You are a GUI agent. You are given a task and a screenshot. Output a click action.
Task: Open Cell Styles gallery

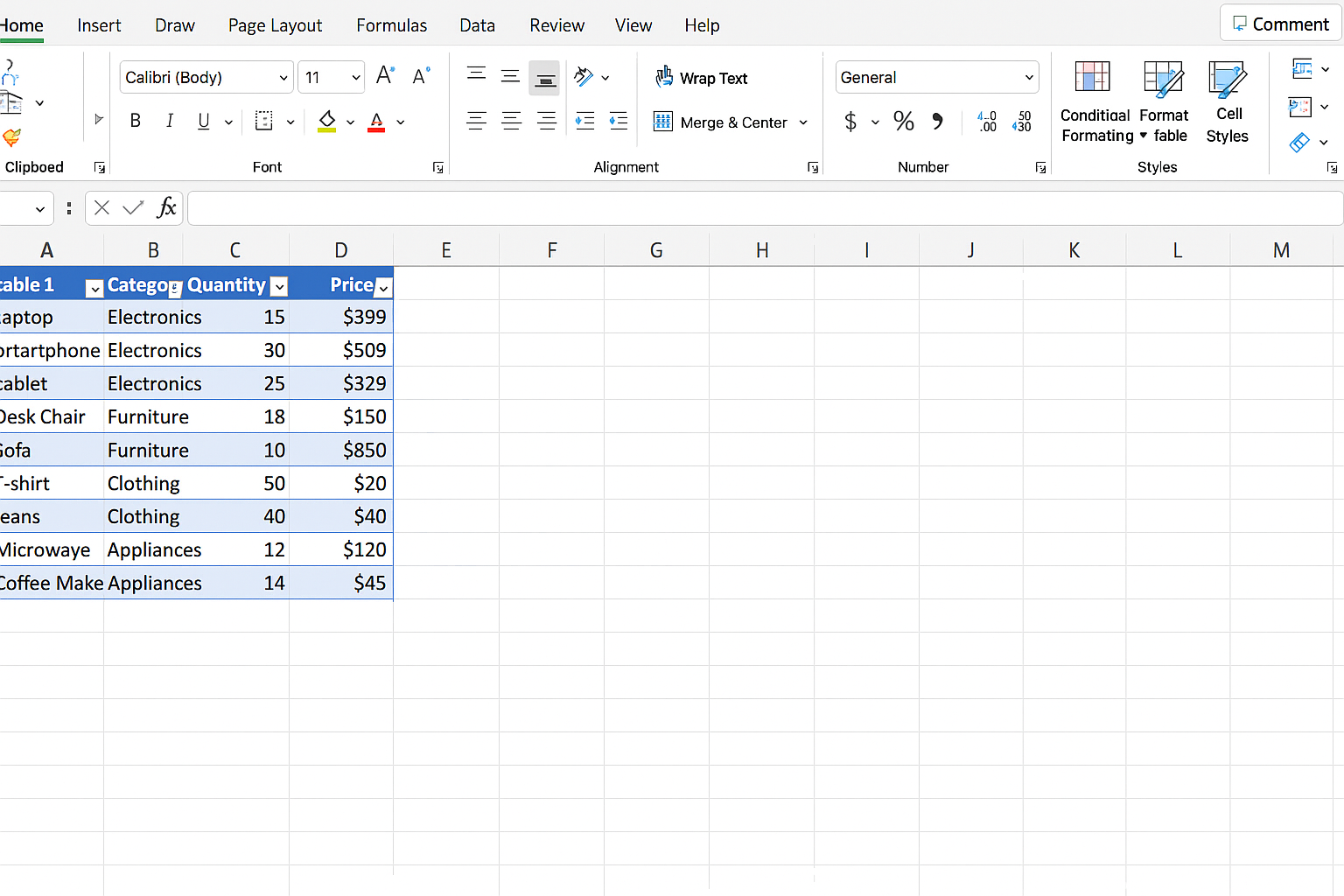pos(1228,102)
